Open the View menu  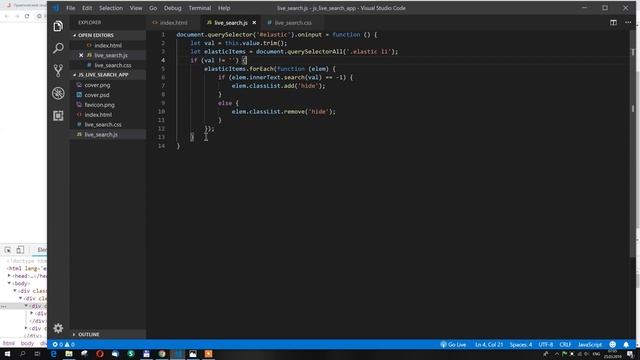click(136, 8)
